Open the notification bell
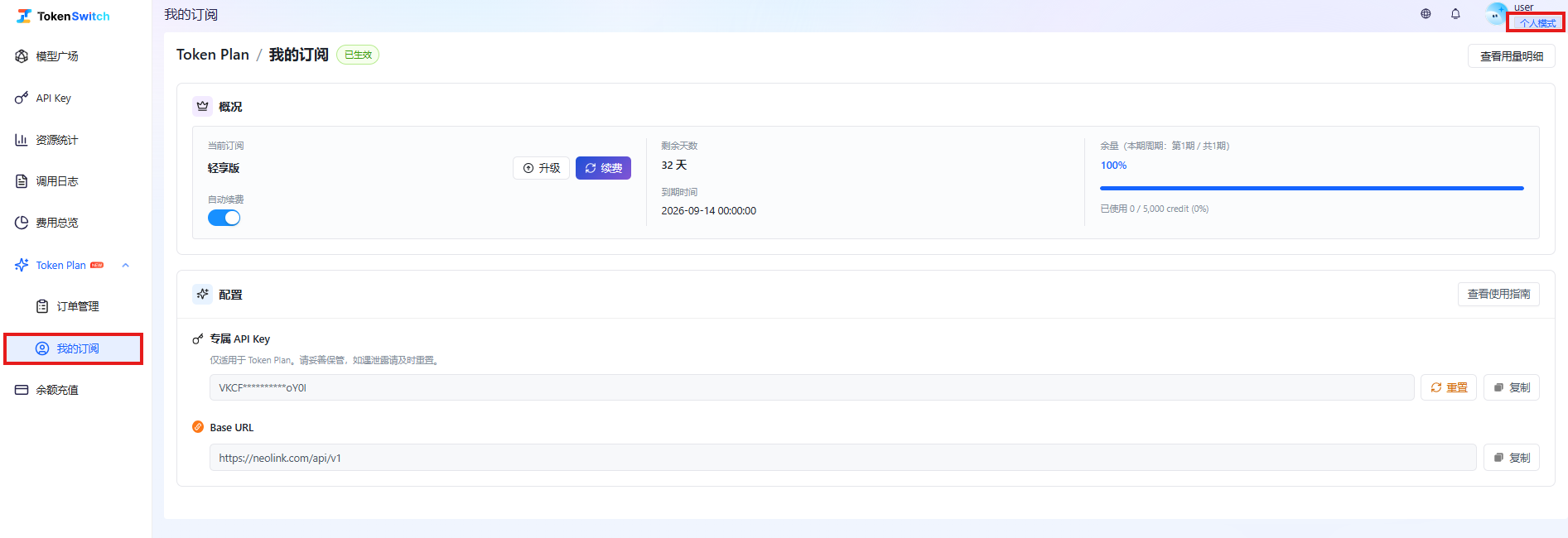 [x=1455, y=14]
